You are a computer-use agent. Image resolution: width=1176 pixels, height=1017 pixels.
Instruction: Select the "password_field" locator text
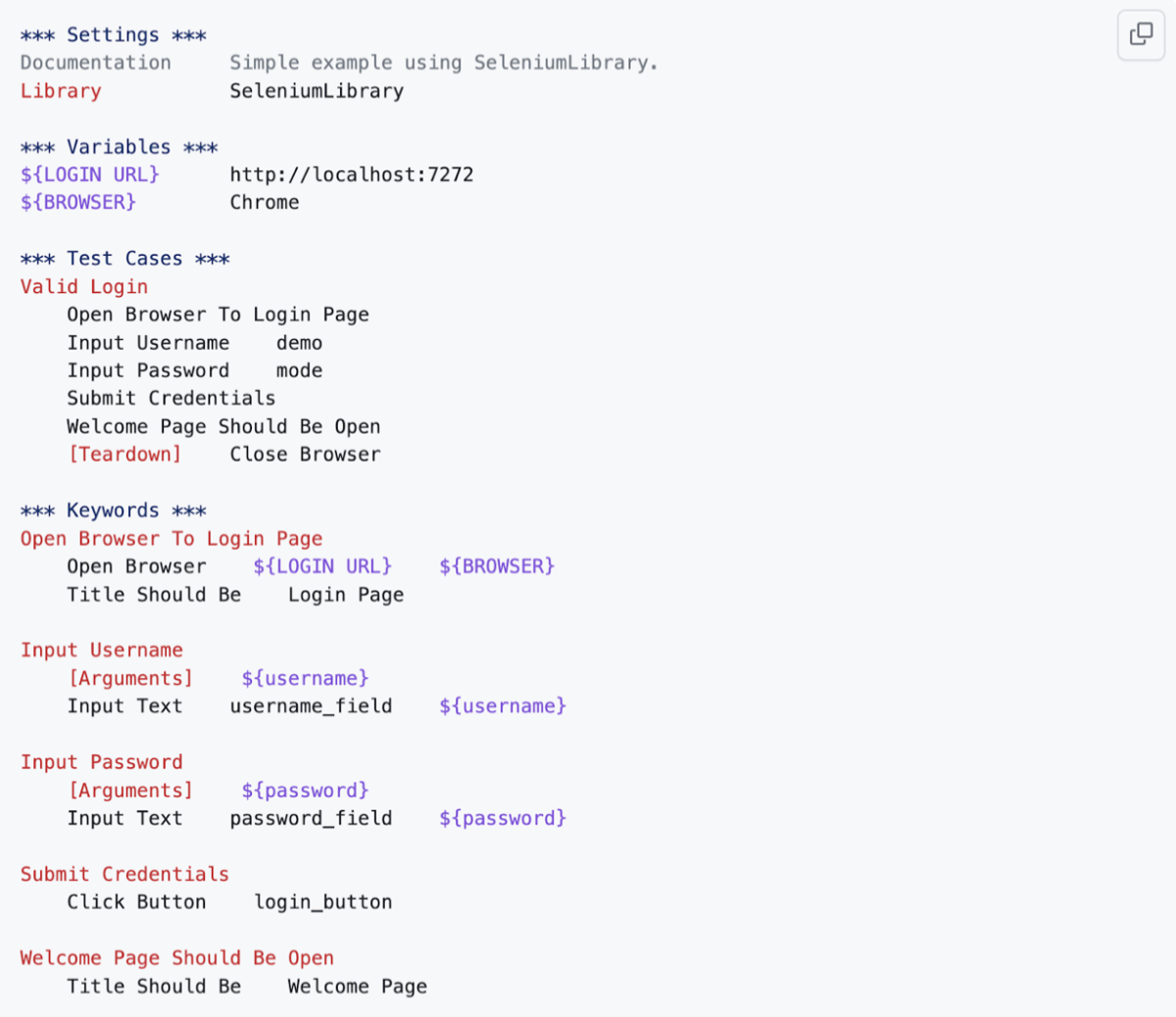click(311, 818)
